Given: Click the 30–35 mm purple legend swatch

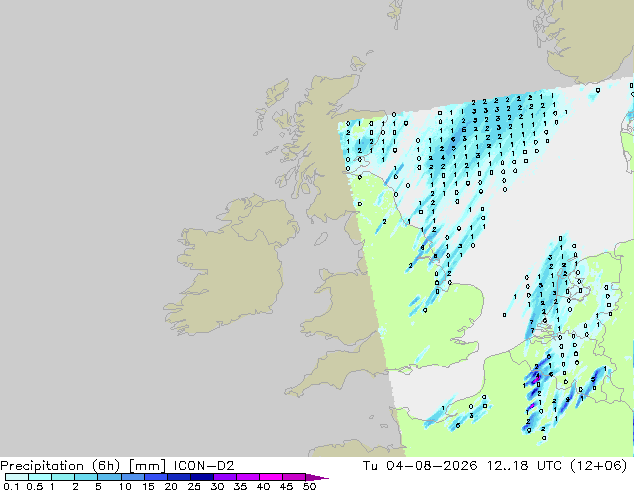Looking at the screenshot, I should [224, 477].
